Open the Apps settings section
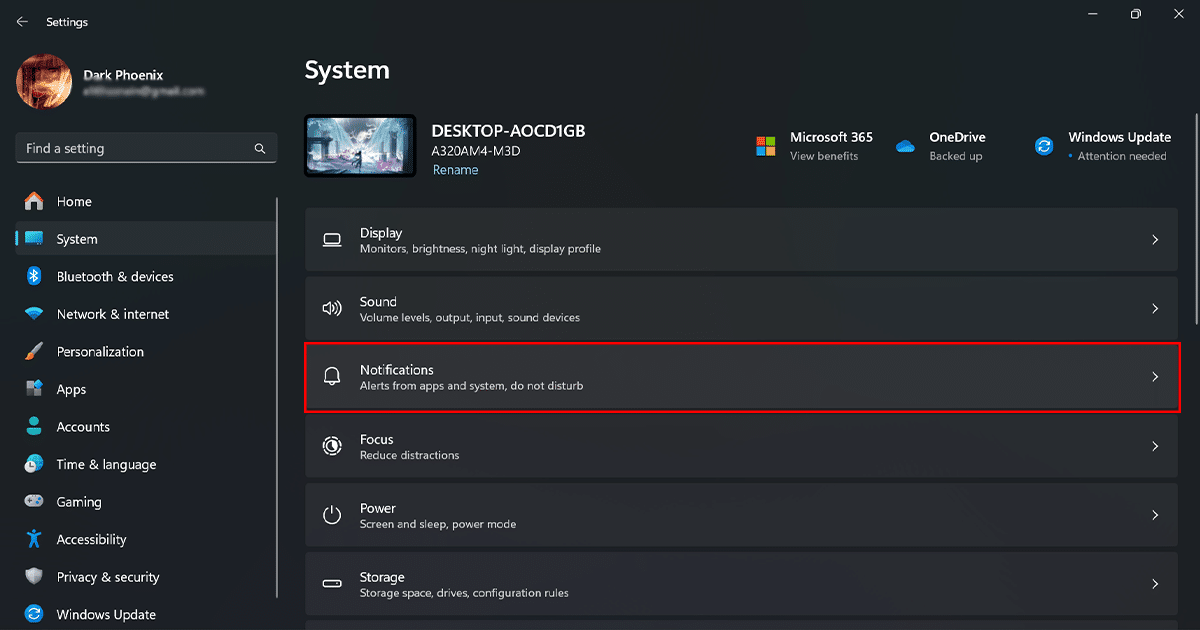The image size is (1200, 630). pyautogui.click(x=71, y=390)
